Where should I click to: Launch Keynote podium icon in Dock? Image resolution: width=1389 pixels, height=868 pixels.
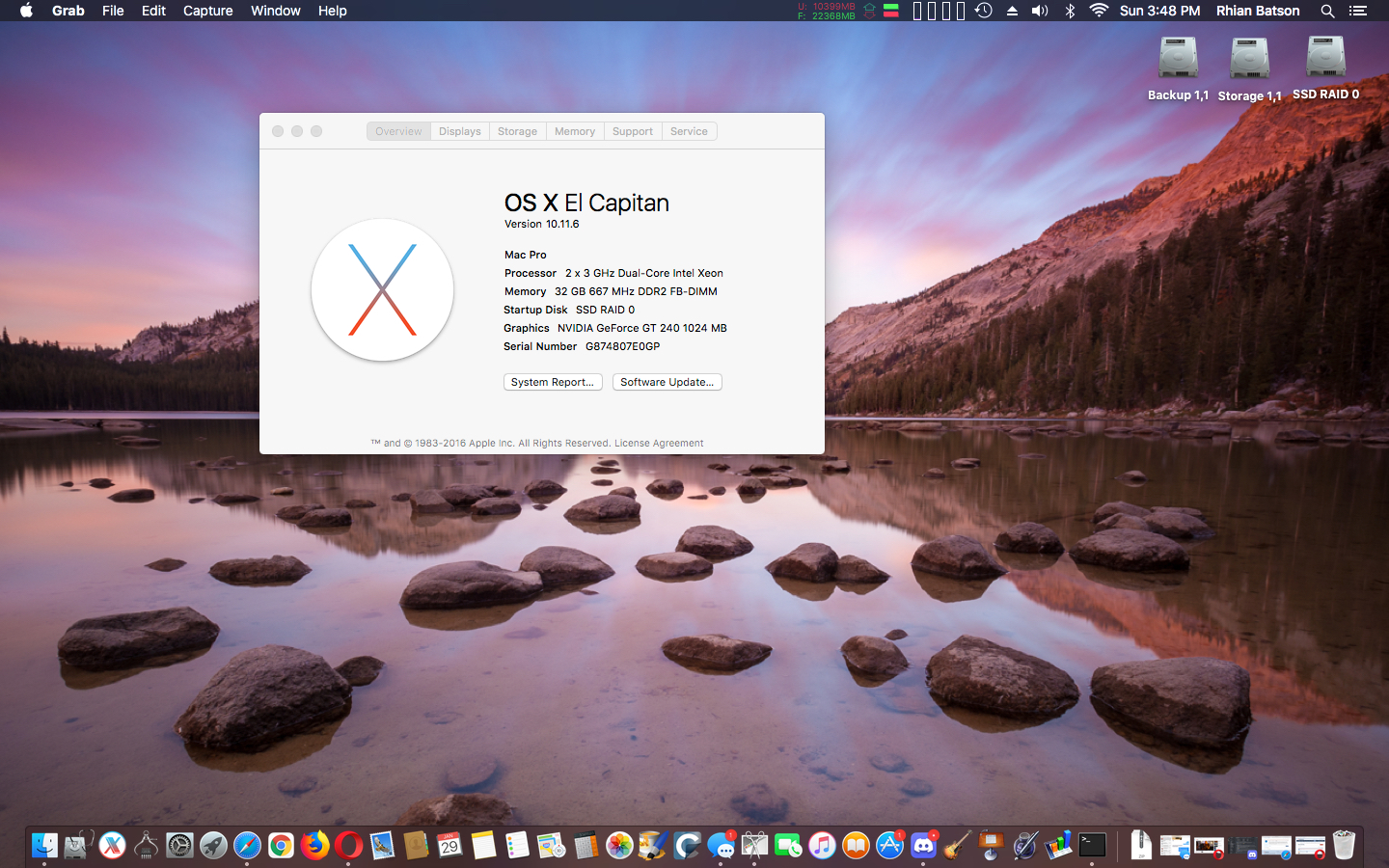click(991, 846)
